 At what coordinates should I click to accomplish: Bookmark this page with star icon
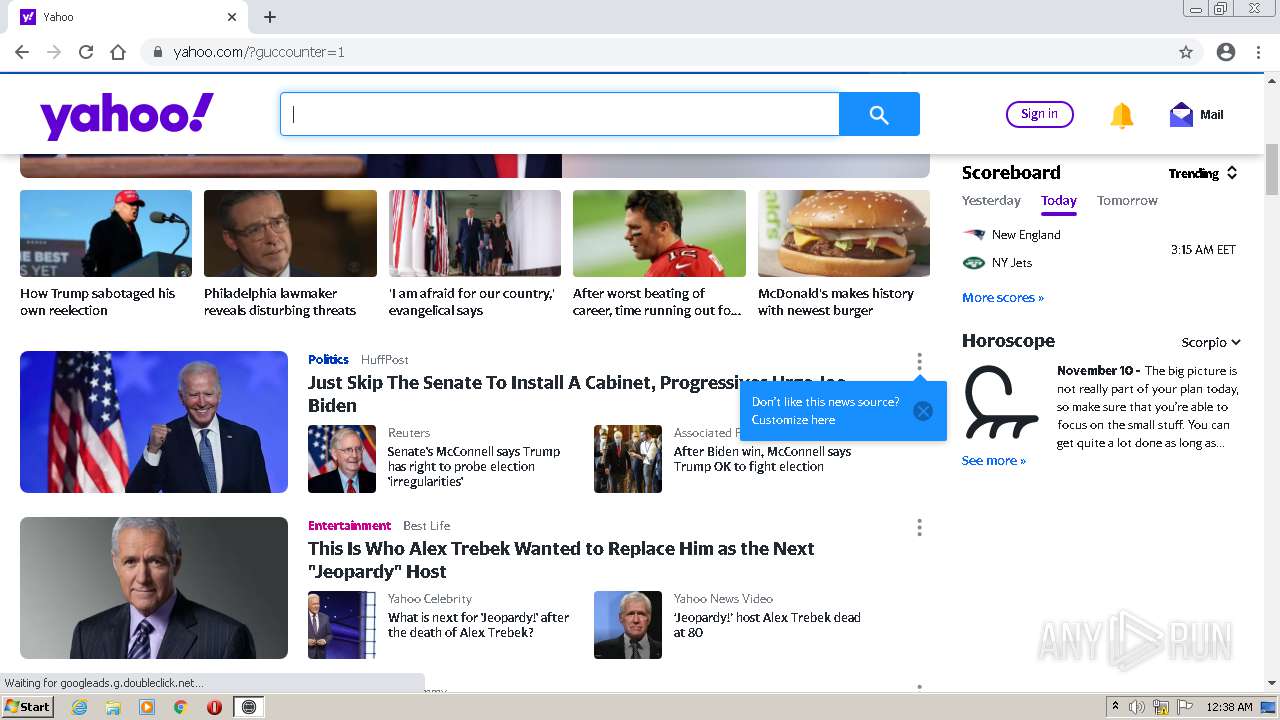point(1186,52)
